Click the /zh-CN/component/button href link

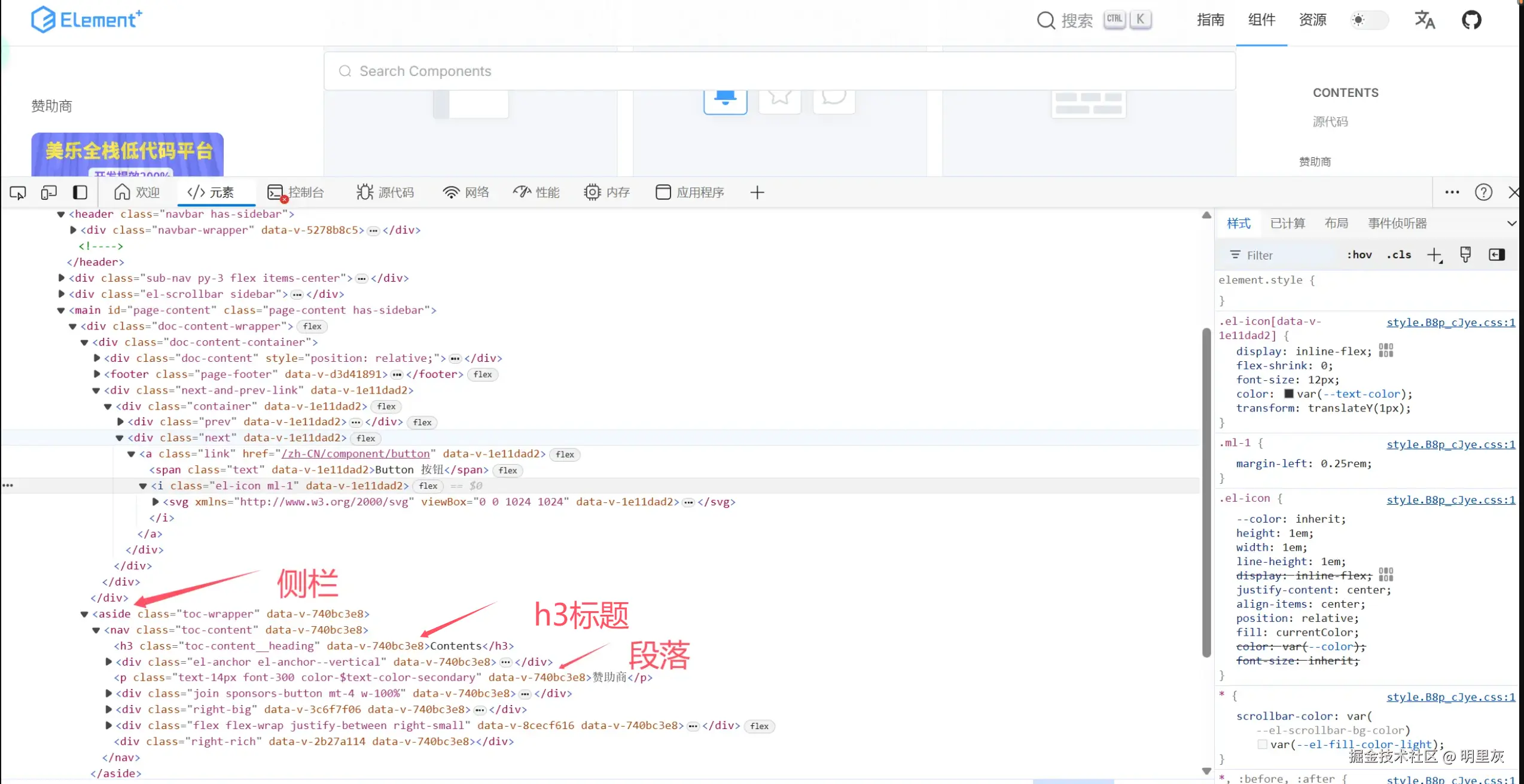(x=356, y=454)
